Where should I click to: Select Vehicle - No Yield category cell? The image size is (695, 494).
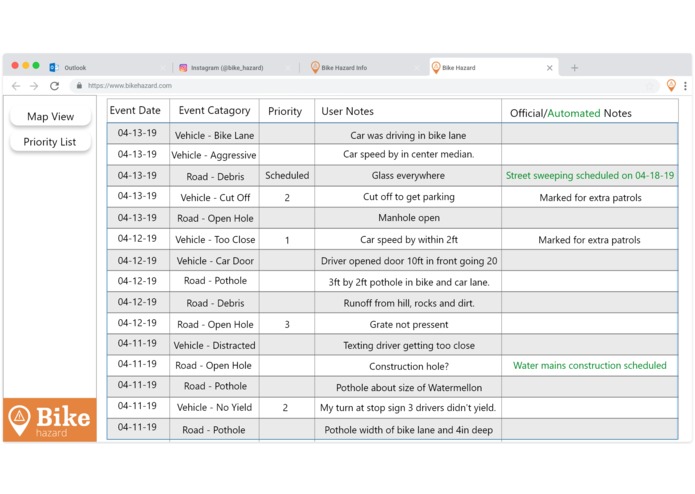coord(215,407)
